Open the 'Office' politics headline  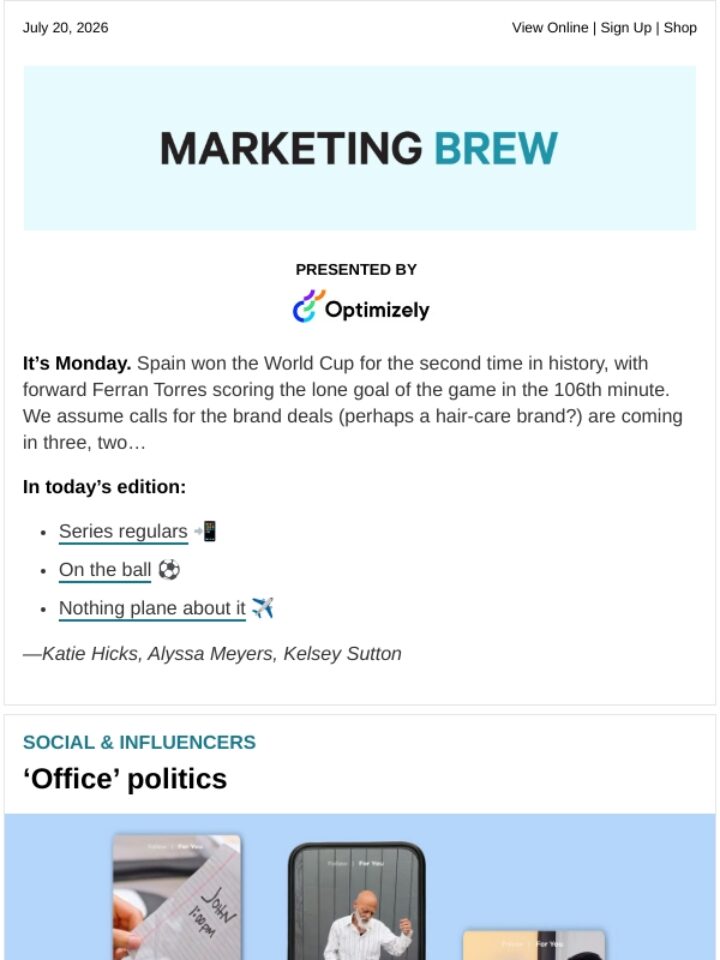click(x=125, y=779)
